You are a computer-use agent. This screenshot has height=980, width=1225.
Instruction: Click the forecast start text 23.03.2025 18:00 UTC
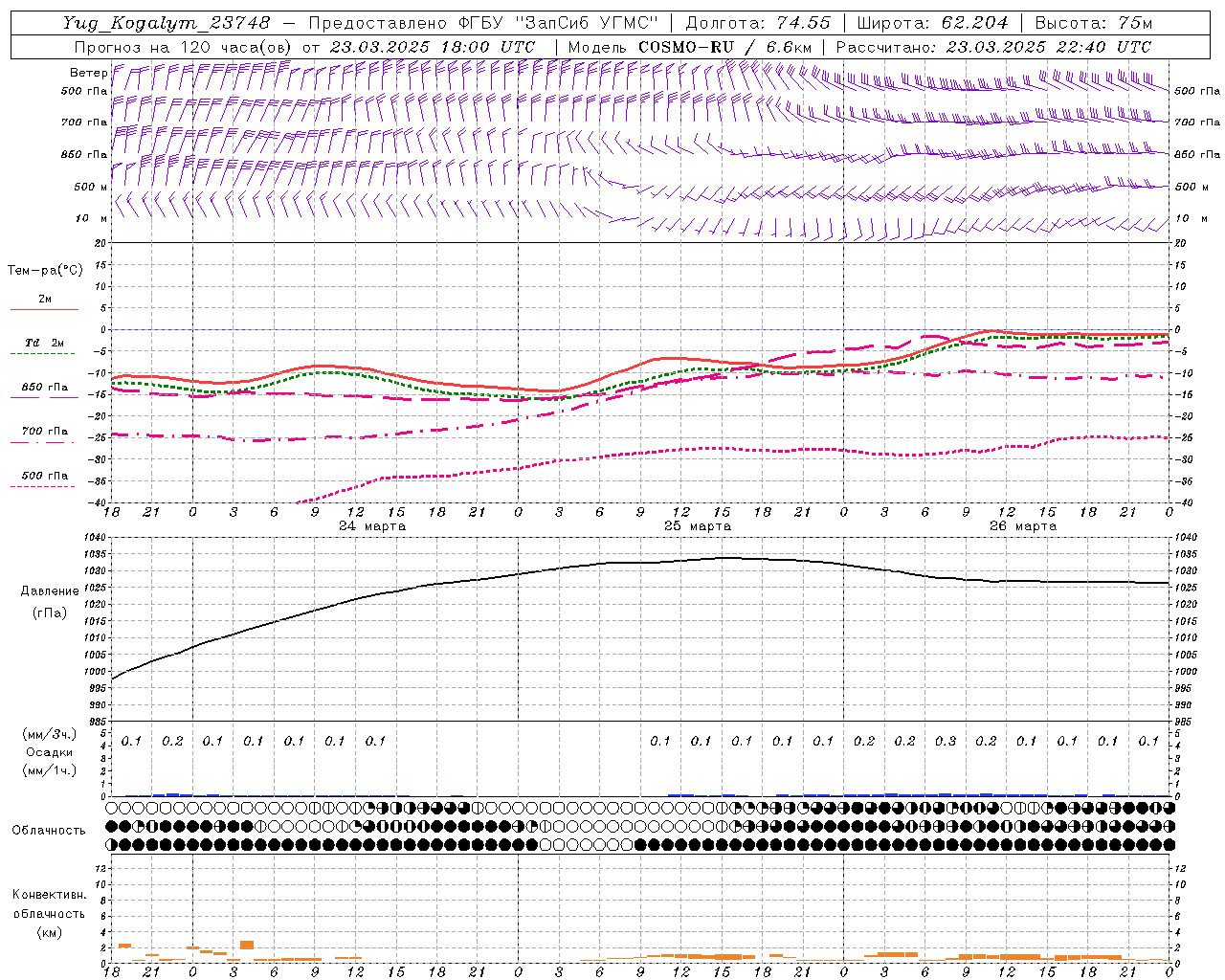tap(432, 46)
